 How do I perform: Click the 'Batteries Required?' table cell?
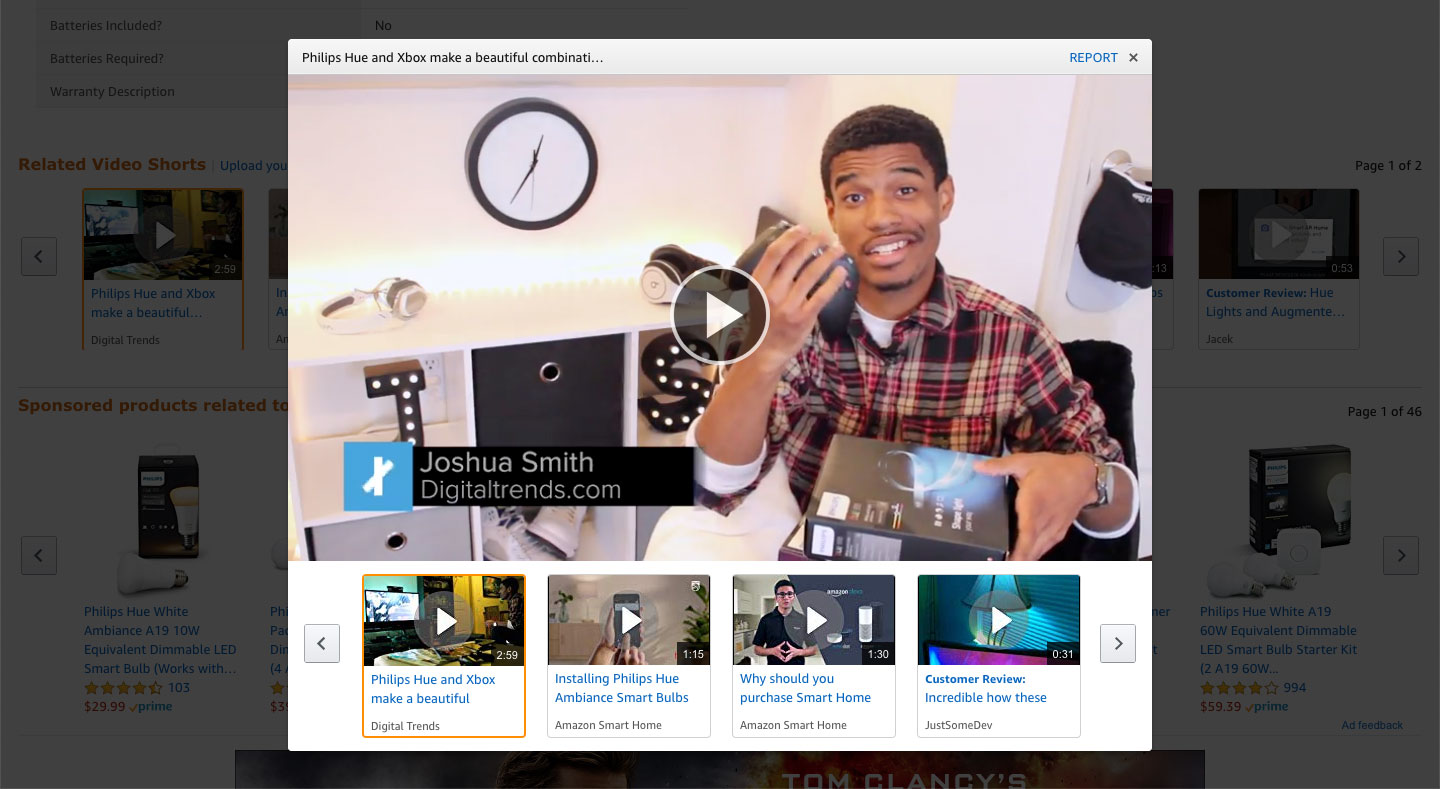pos(198,59)
